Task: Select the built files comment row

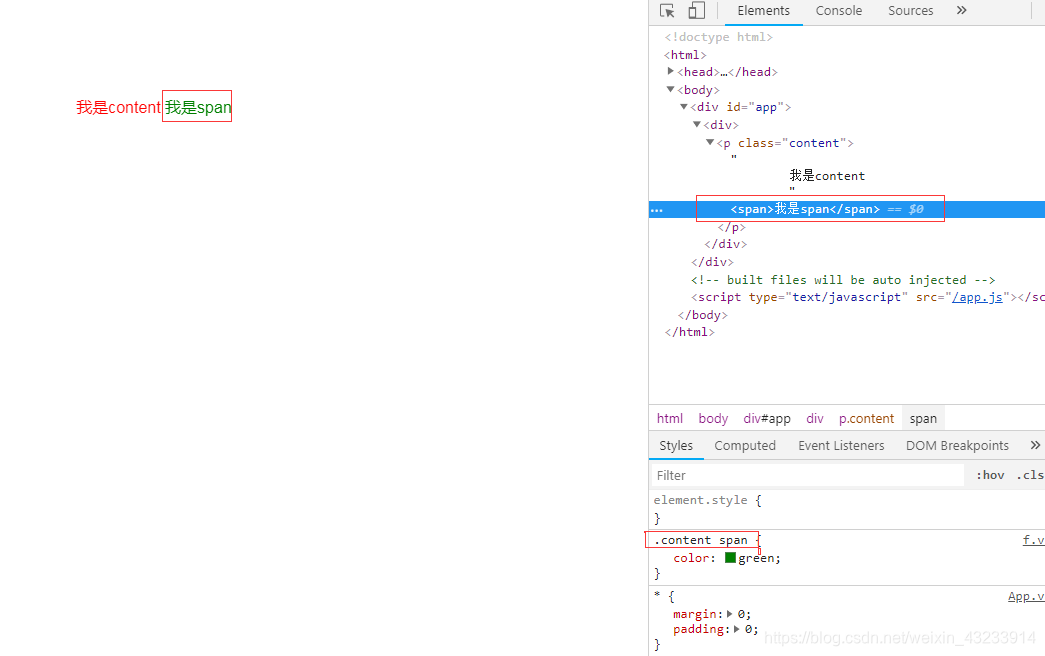Action: tap(843, 280)
